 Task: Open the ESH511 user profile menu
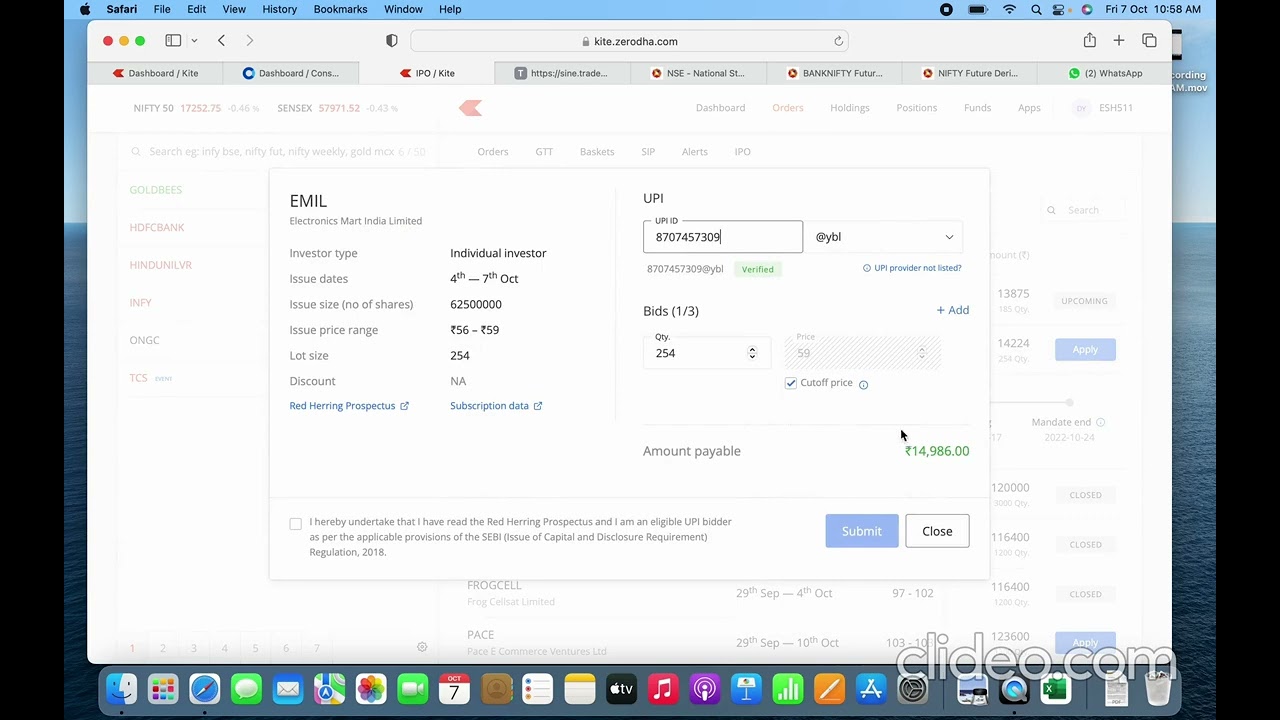click(1104, 108)
